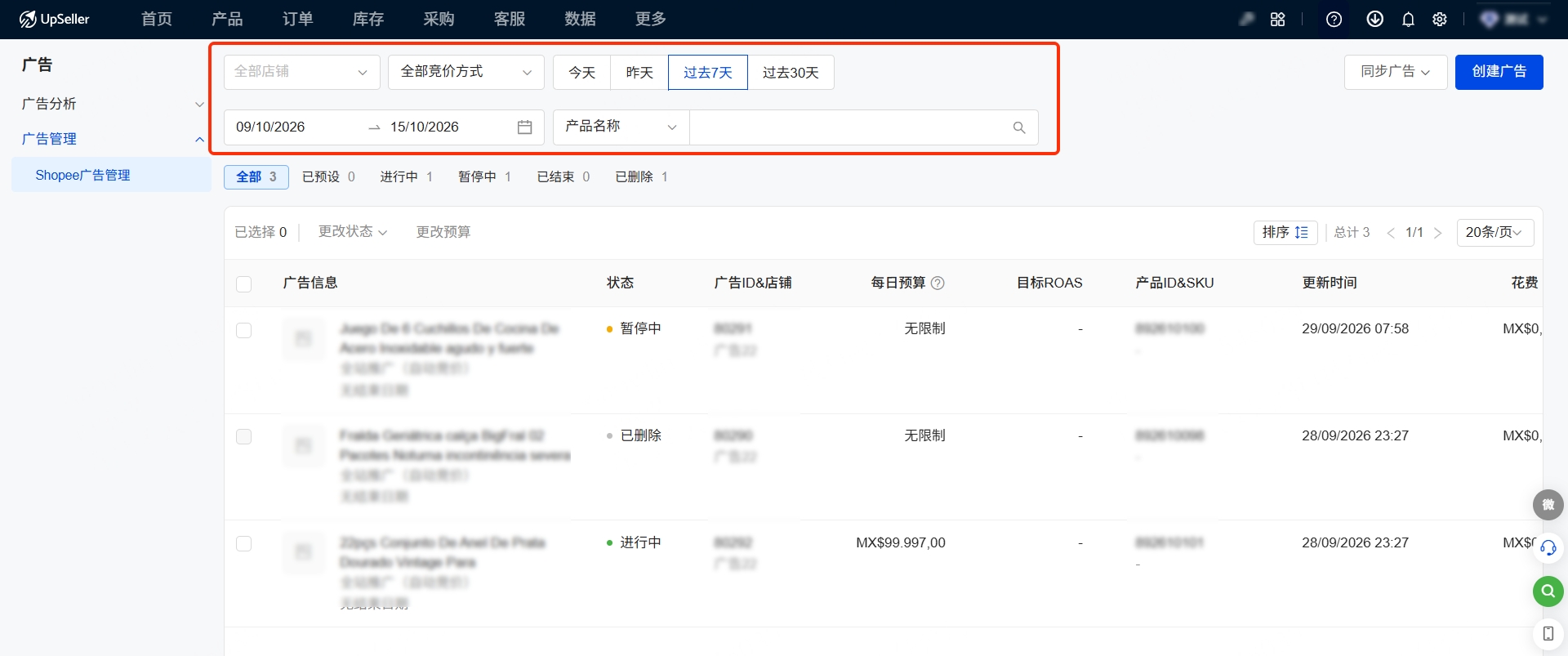1568x656 pixels.
Task: Check the row with status 进行中
Action: pyautogui.click(x=243, y=543)
